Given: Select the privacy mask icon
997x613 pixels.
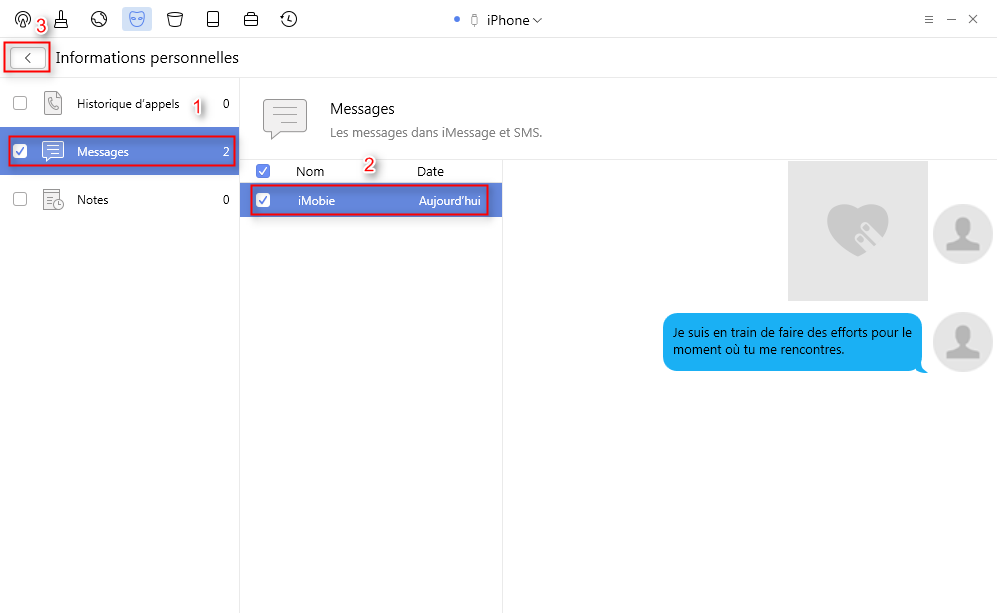Looking at the screenshot, I should coord(137,19).
